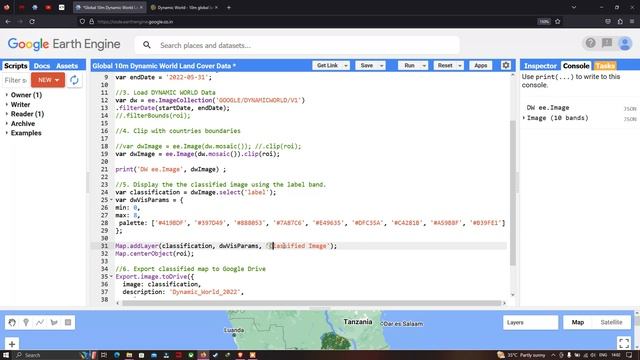Bookmark this page with the star

[558, 21]
